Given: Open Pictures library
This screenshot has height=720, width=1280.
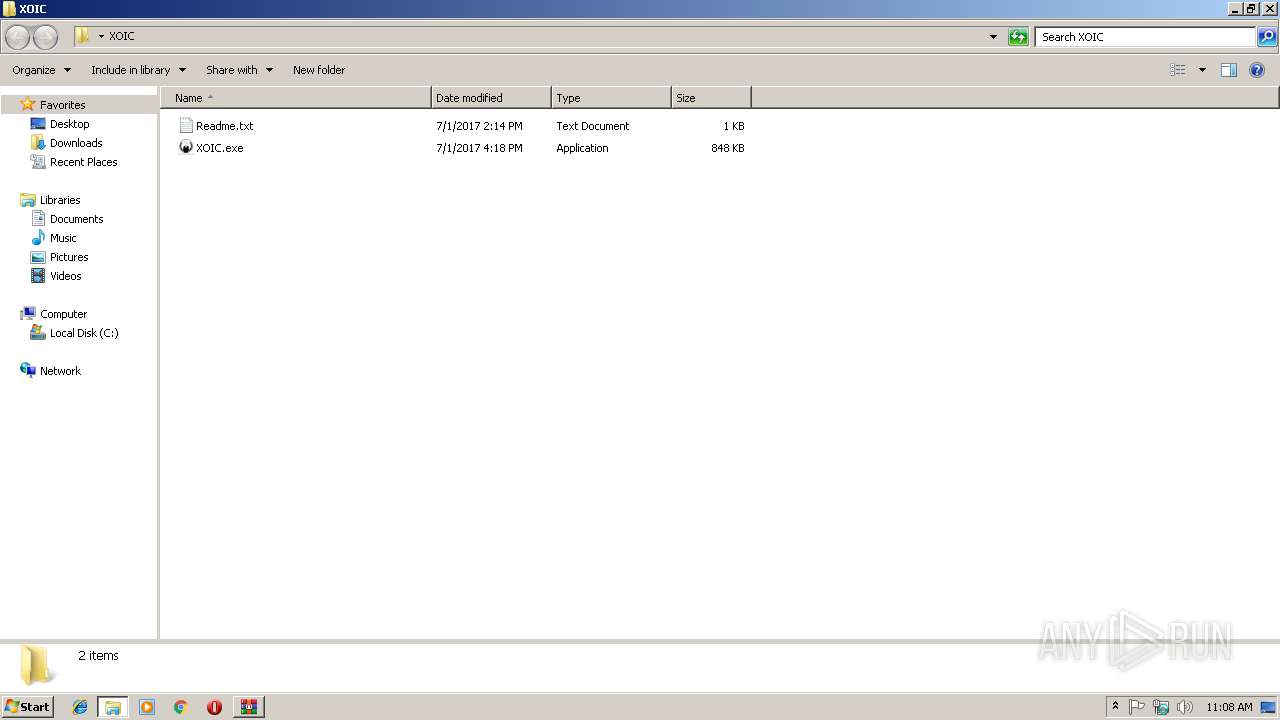Looking at the screenshot, I should 69,257.
